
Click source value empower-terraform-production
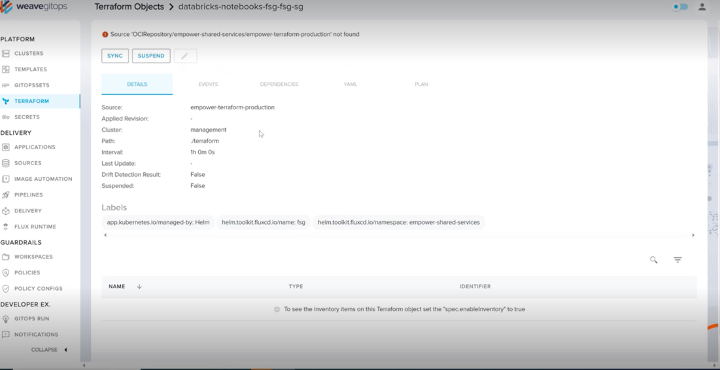point(232,107)
